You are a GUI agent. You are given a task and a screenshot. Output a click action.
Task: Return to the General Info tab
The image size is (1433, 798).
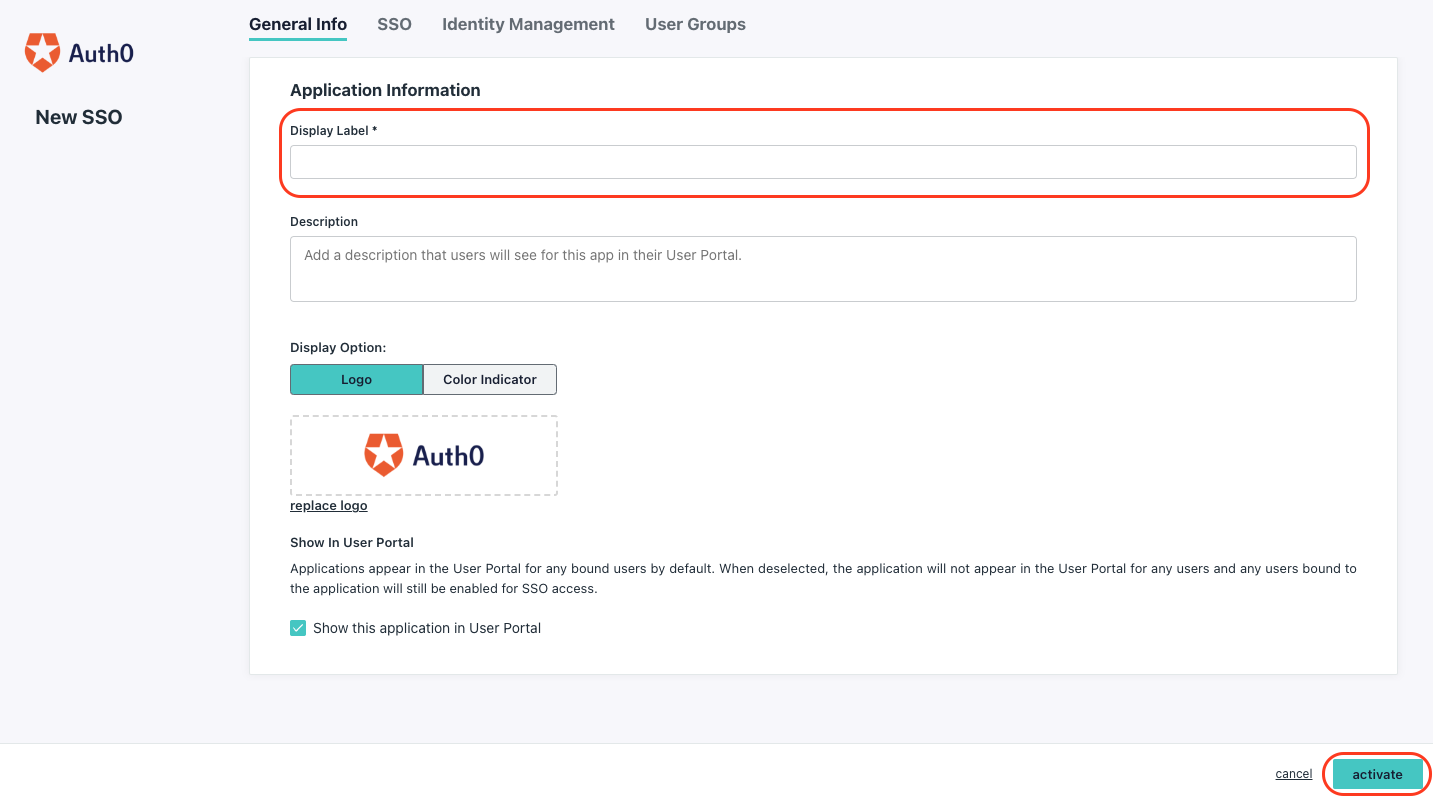pos(297,24)
